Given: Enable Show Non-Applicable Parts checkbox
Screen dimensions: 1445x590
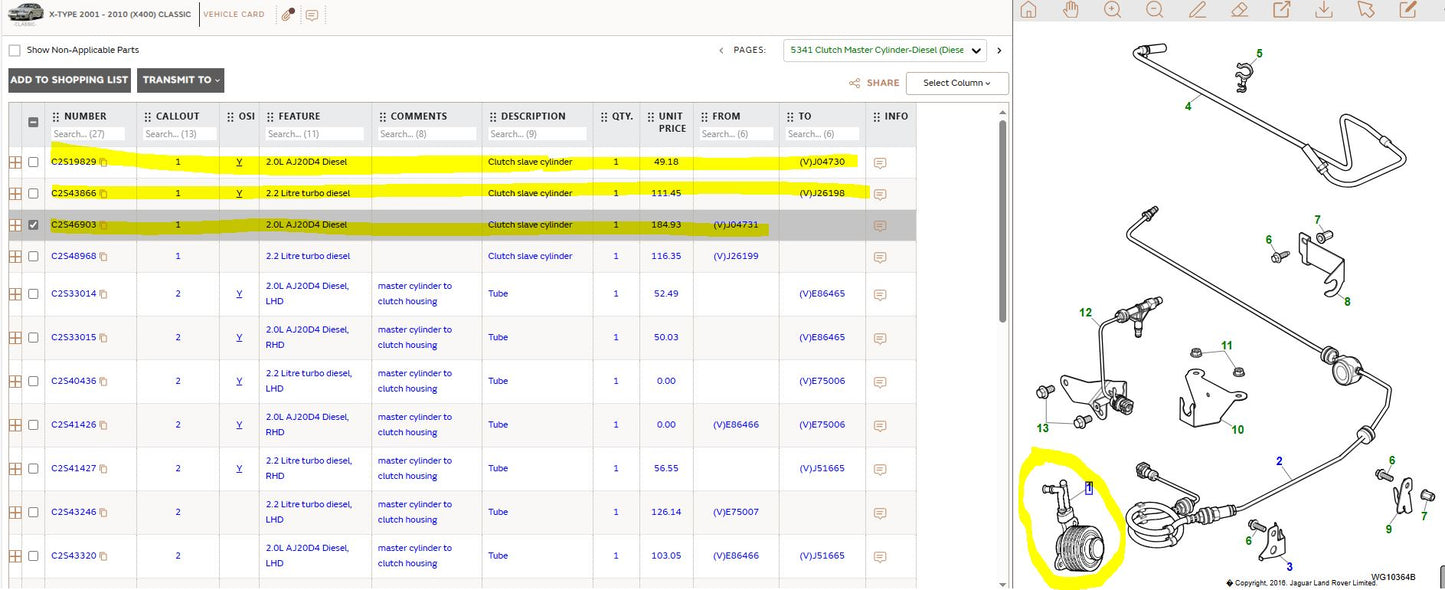Looking at the screenshot, I should click(x=15, y=50).
